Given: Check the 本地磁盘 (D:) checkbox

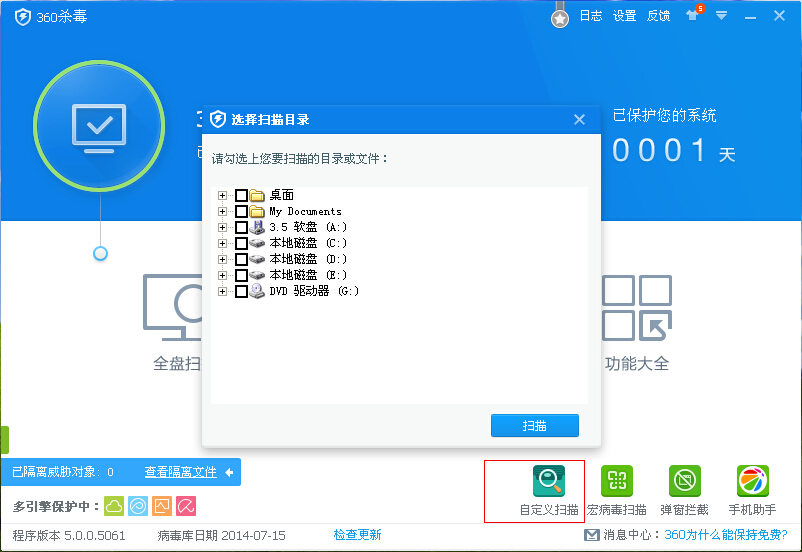Looking at the screenshot, I should click(241, 259).
